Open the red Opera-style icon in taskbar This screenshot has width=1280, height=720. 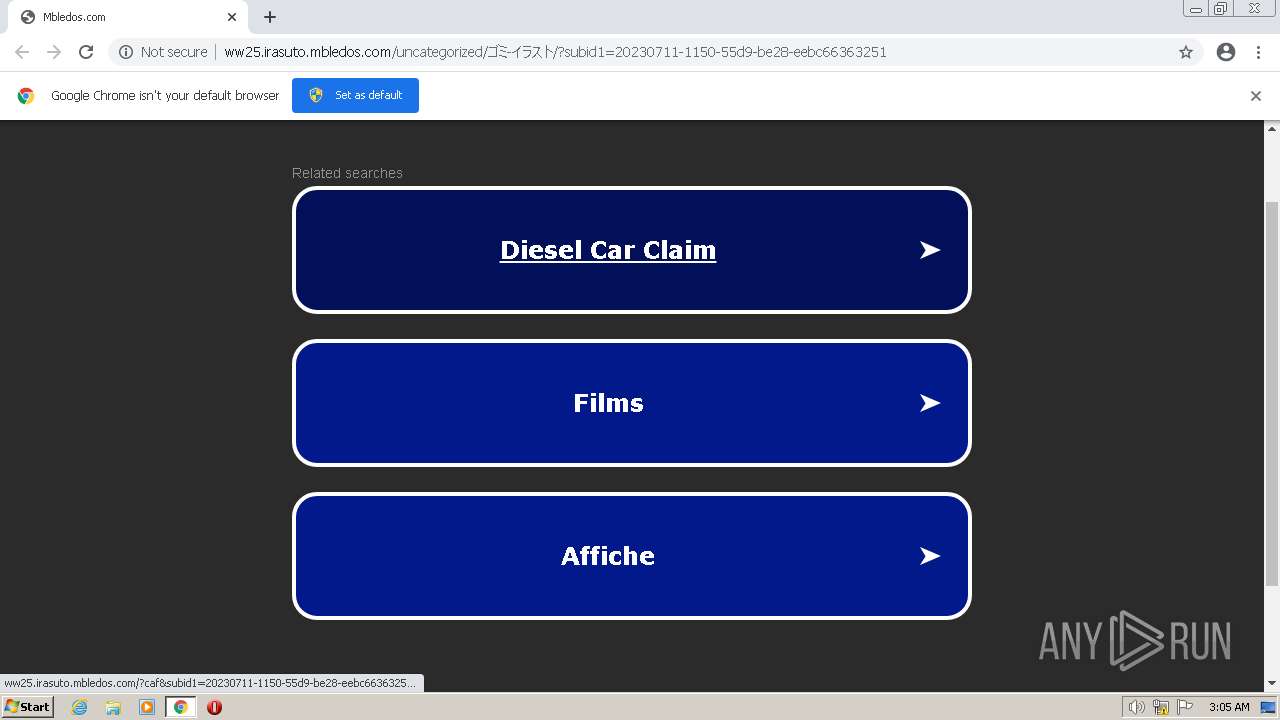click(x=214, y=707)
